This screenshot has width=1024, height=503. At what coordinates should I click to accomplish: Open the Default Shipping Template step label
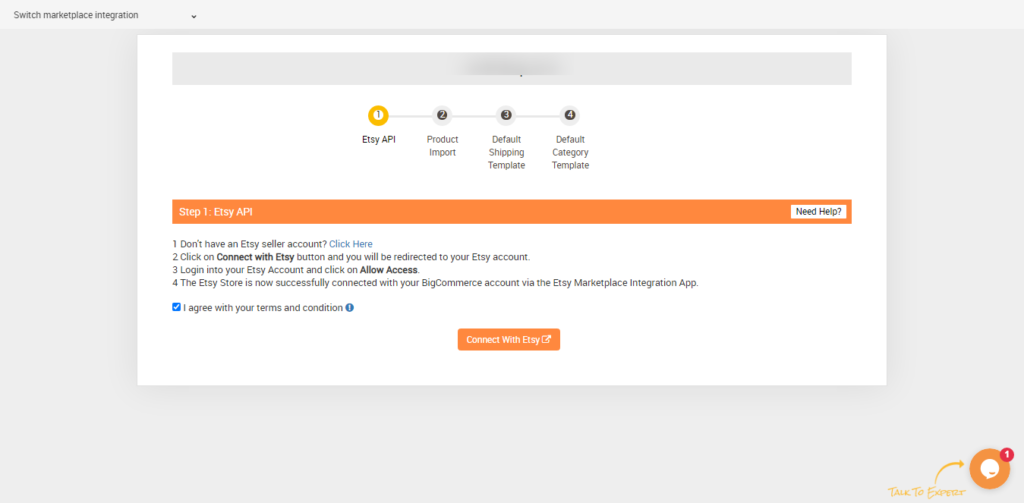point(506,152)
